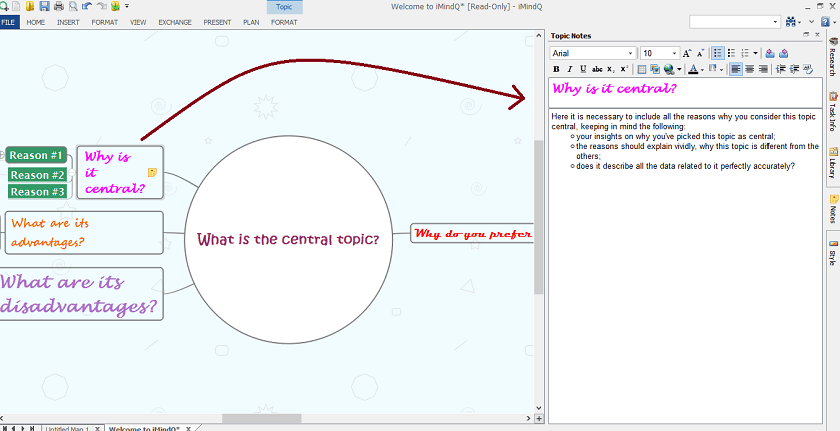This screenshot has width=840, height=431.
Task: Click the font color A swatch
Action: pos(693,69)
